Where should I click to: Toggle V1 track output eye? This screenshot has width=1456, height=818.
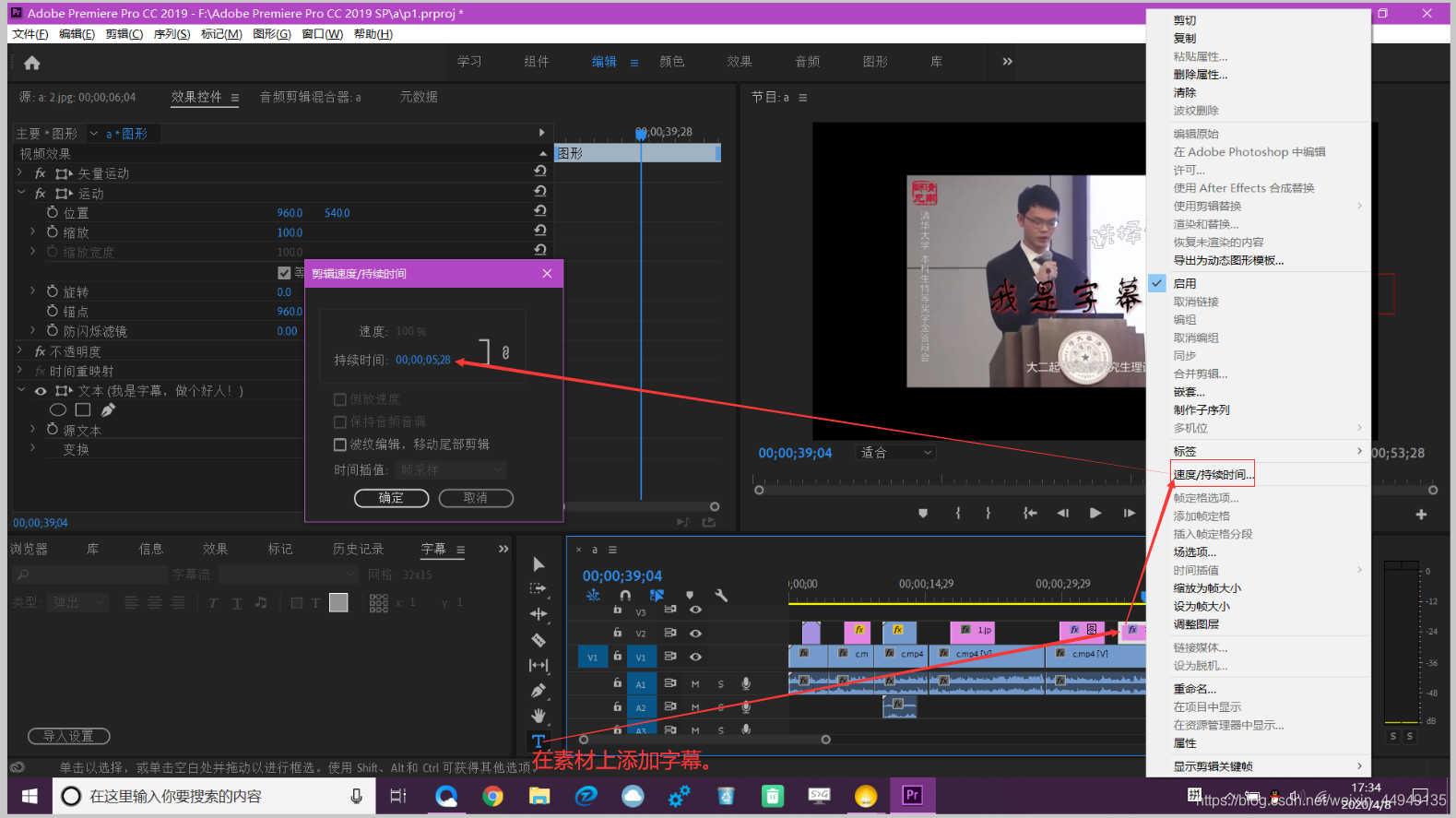(696, 657)
